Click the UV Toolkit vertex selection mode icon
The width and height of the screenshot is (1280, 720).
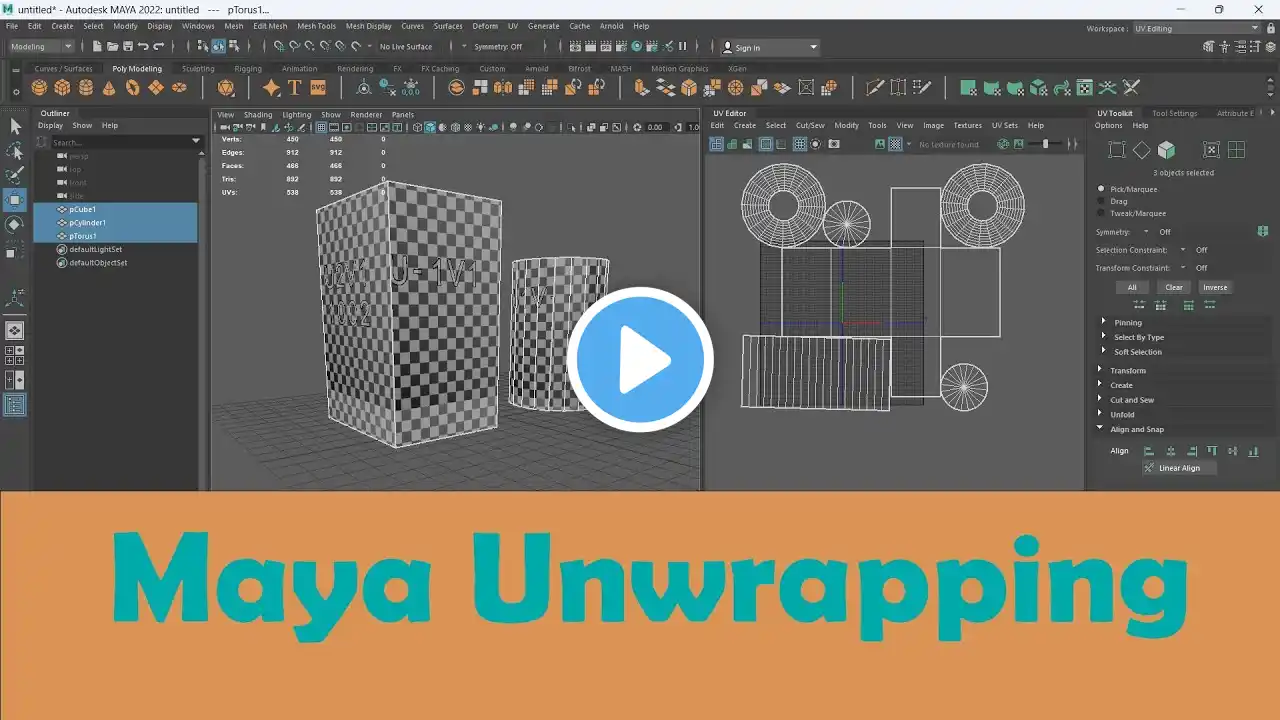click(1117, 150)
